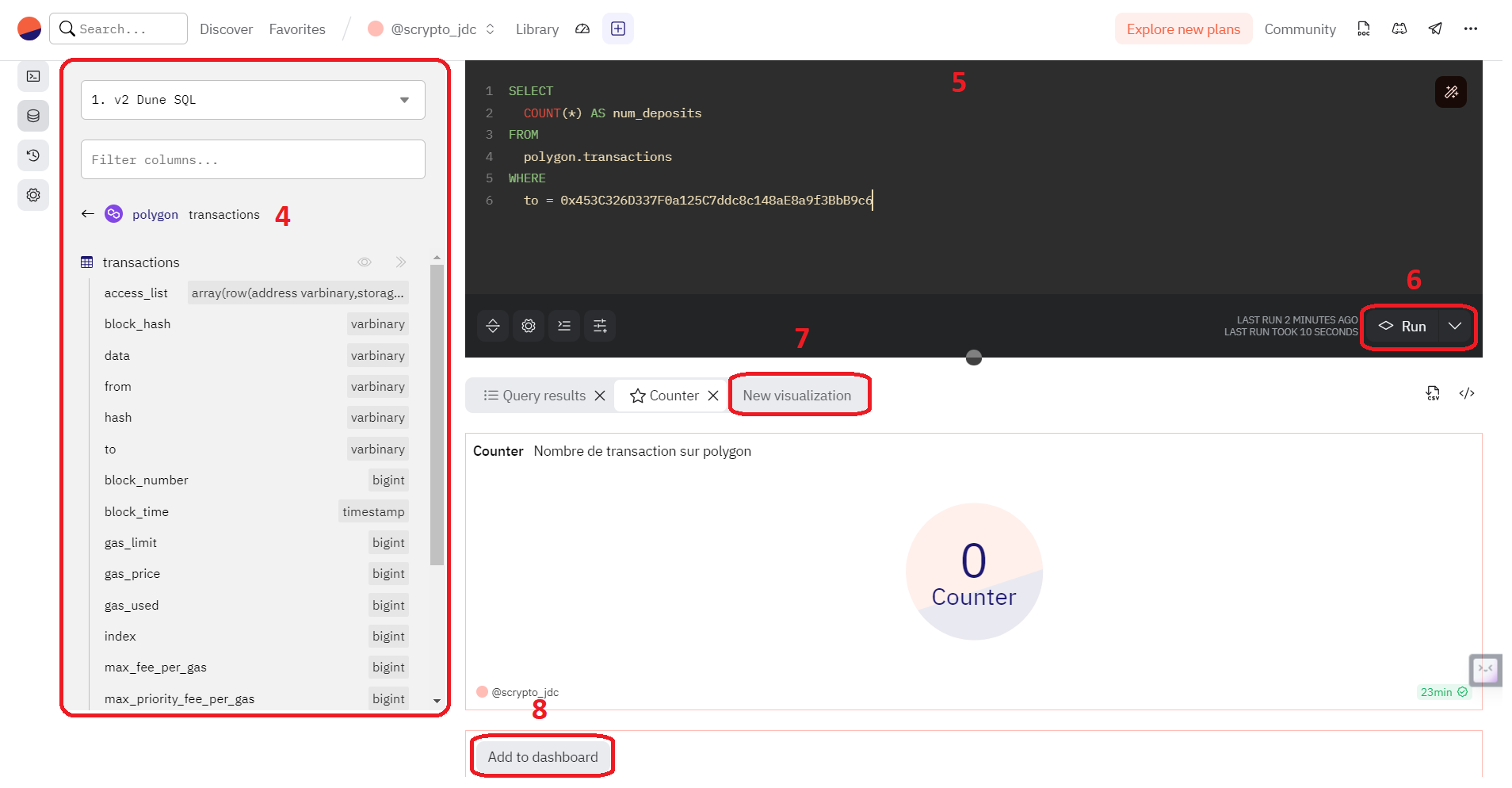Click the Counter circle visualization
The width and height of the screenshot is (1512, 788).
click(974, 572)
